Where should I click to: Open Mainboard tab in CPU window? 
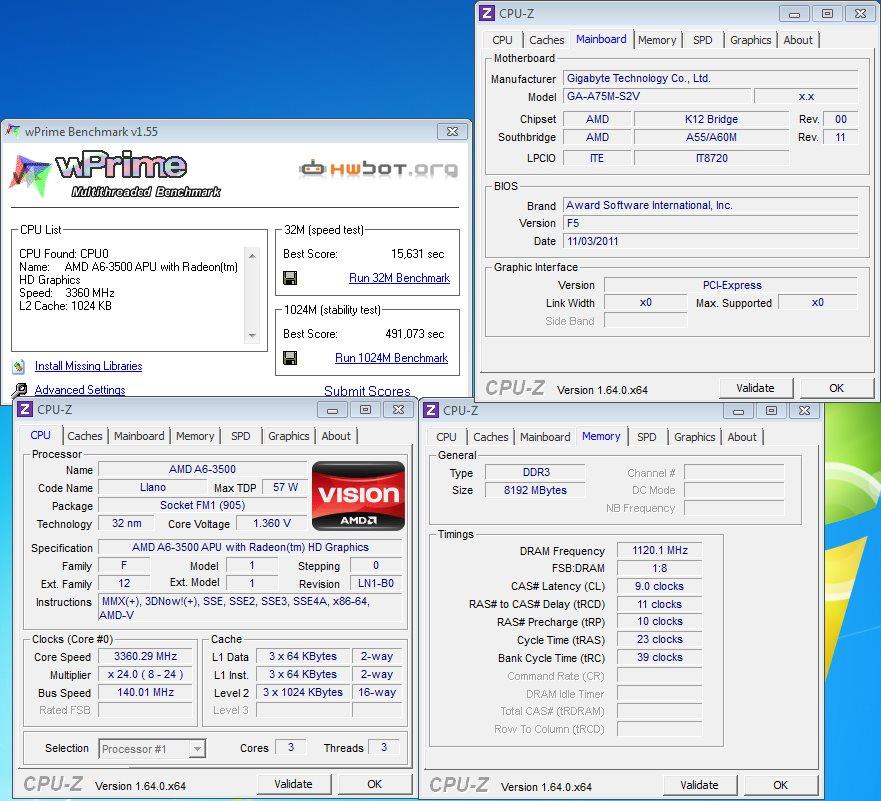click(x=139, y=436)
